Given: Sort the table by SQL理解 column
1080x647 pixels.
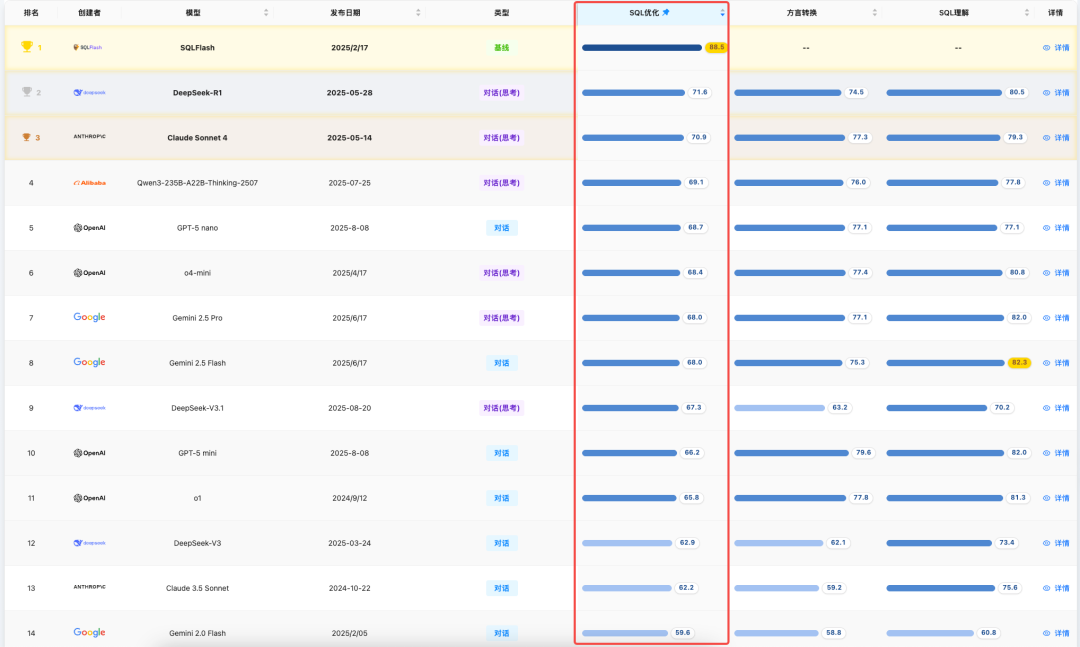Looking at the screenshot, I should coord(1027,12).
